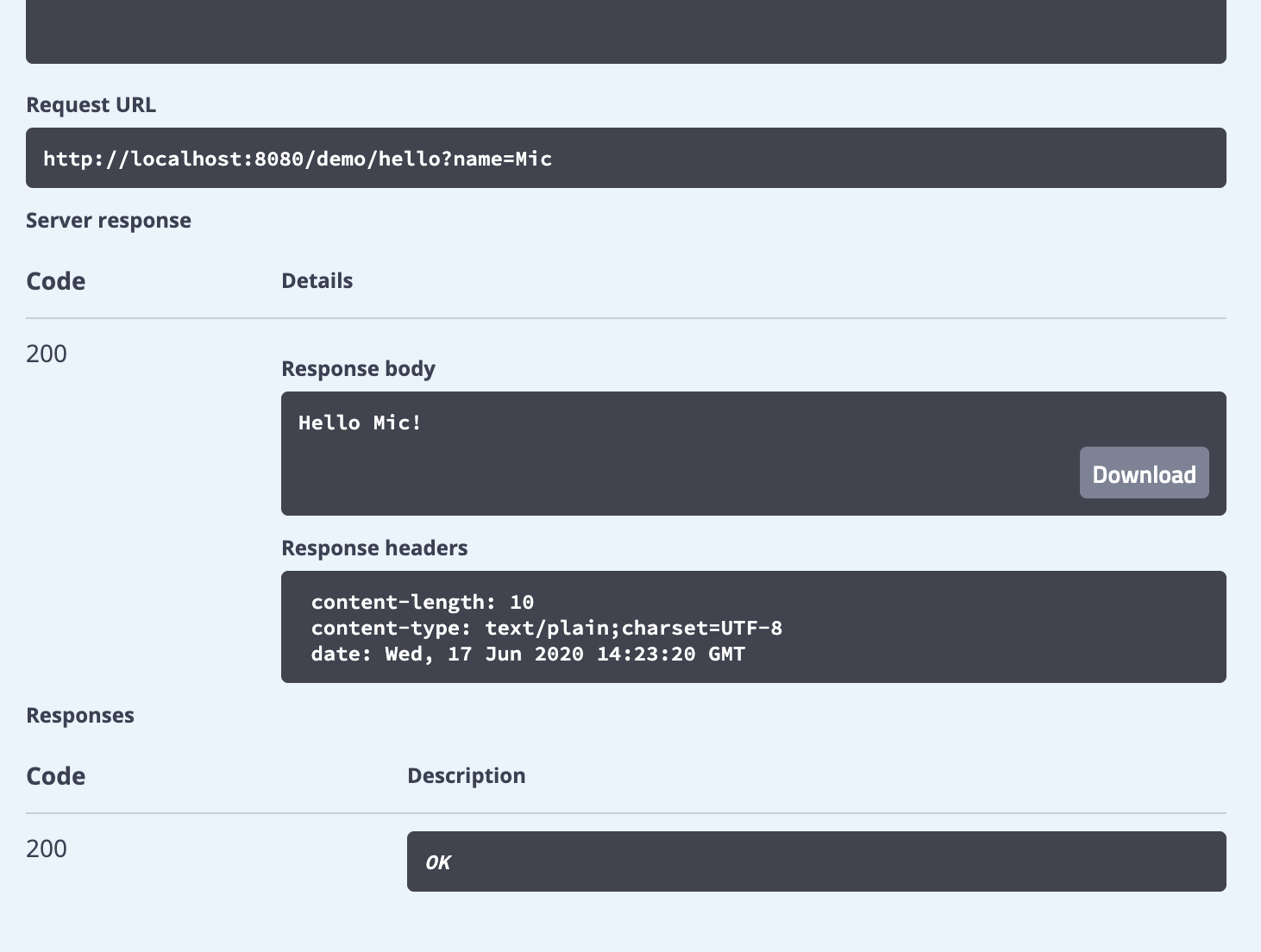Click the "Request URL" label
Image resolution: width=1261 pixels, height=952 pixels.
tap(91, 105)
